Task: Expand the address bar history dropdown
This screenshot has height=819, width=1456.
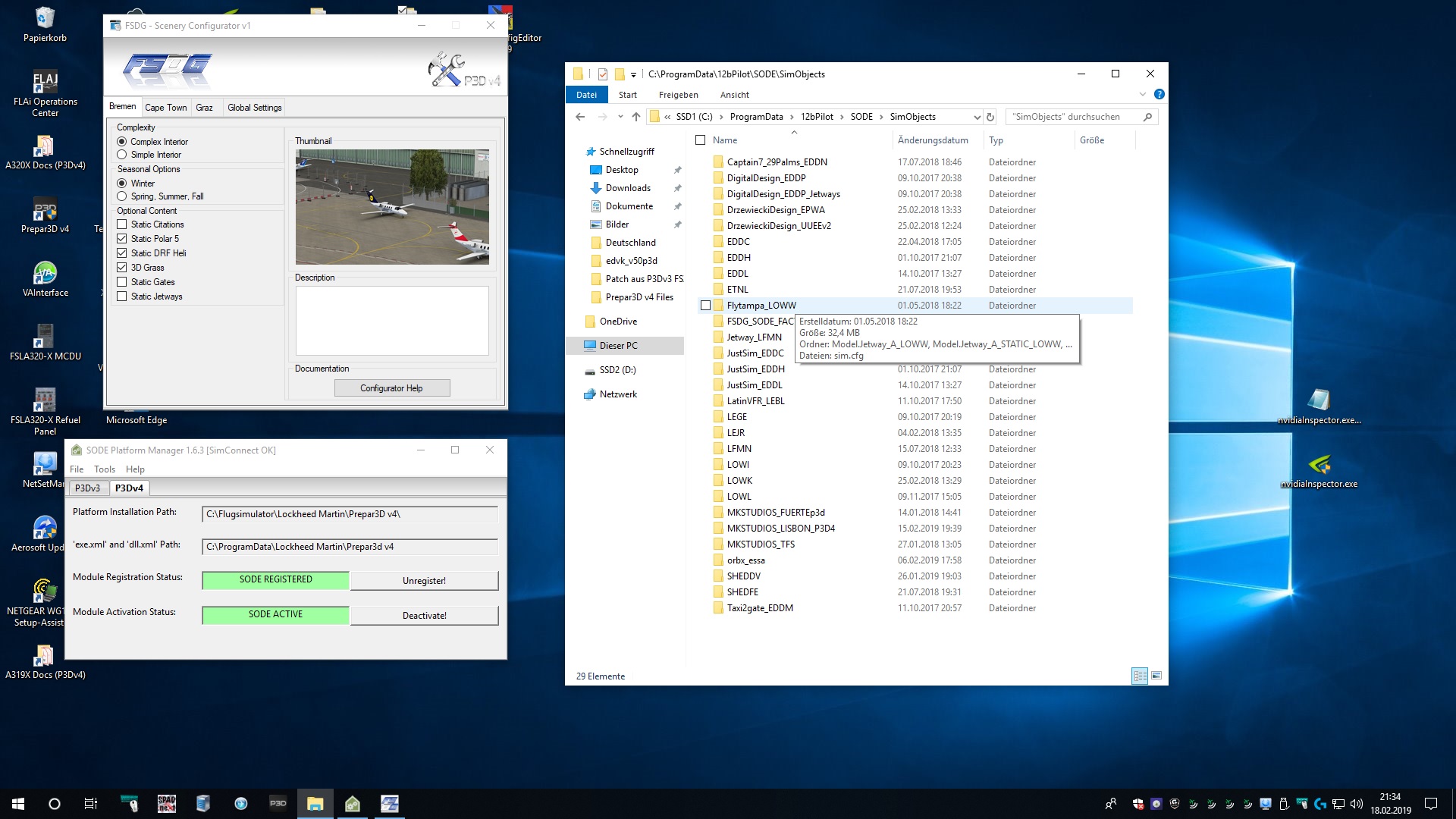Action: [977, 117]
